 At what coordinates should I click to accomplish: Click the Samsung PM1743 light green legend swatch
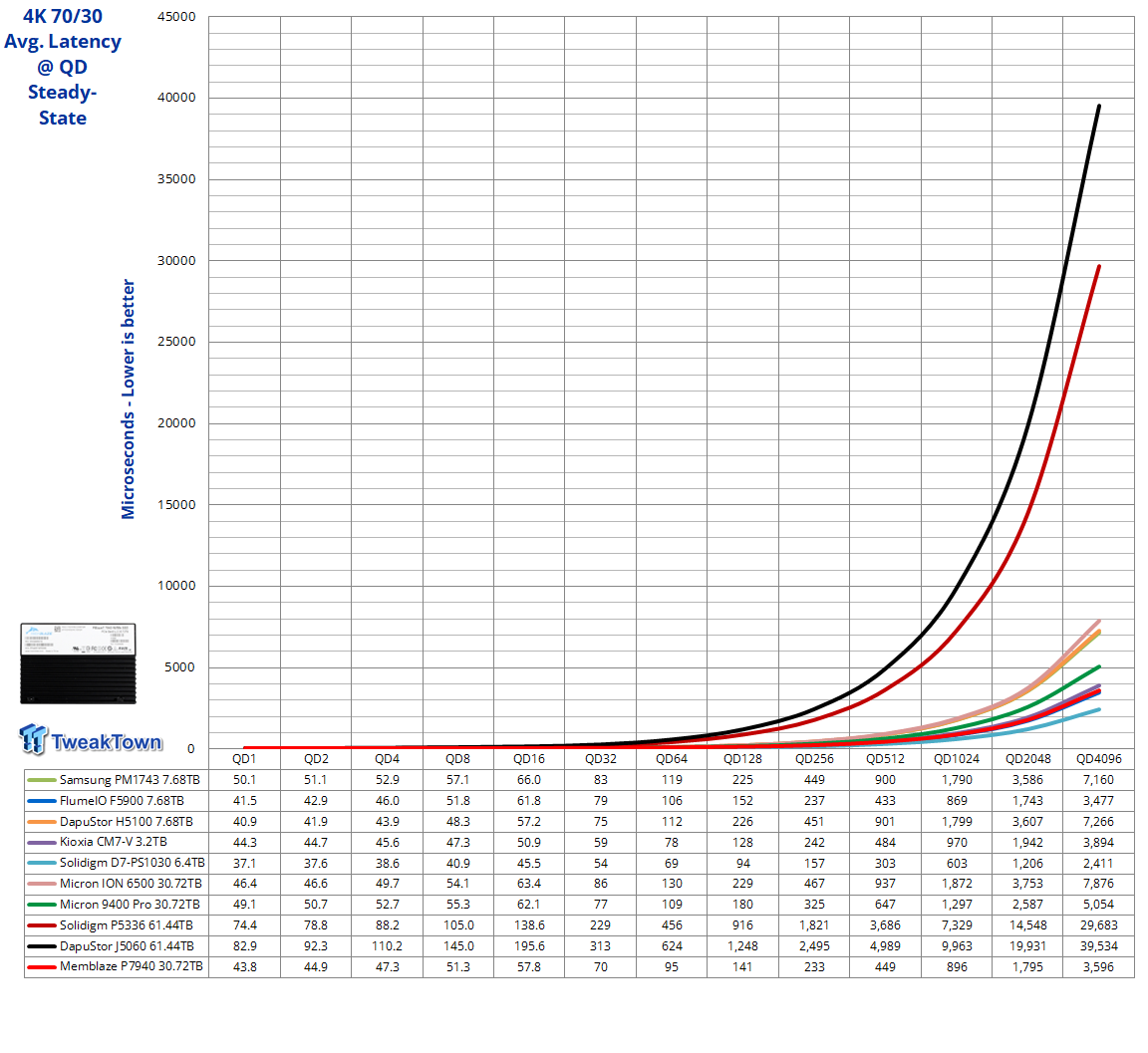(x=41, y=780)
